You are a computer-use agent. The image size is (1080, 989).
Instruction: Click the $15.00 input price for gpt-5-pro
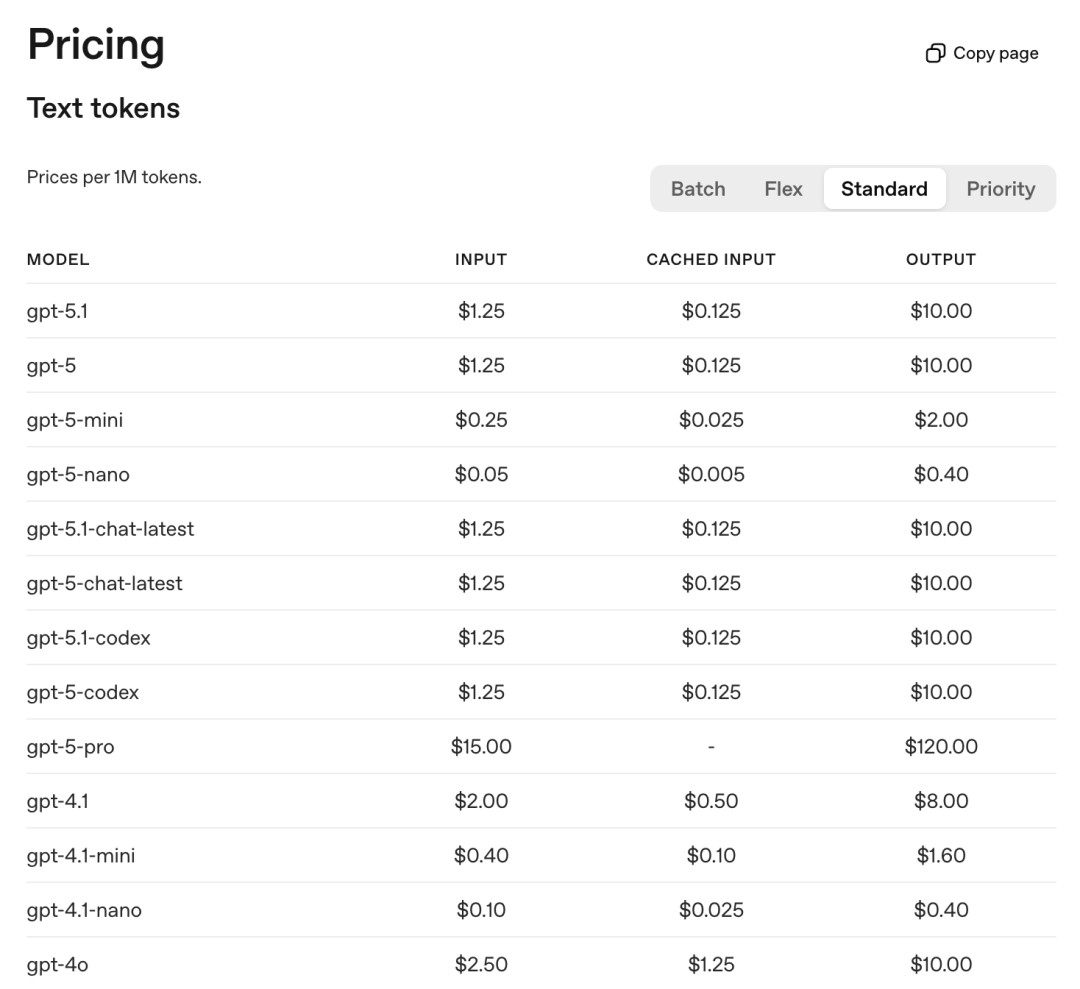pyautogui.click(x=481, y=747)
